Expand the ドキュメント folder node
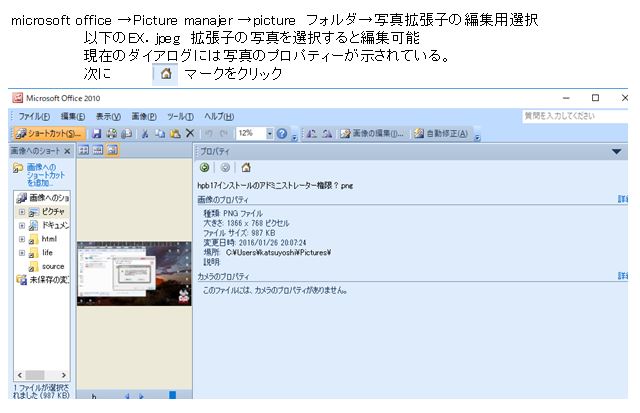The width and height of the screenshot is (640, 413). click(22, 225)
